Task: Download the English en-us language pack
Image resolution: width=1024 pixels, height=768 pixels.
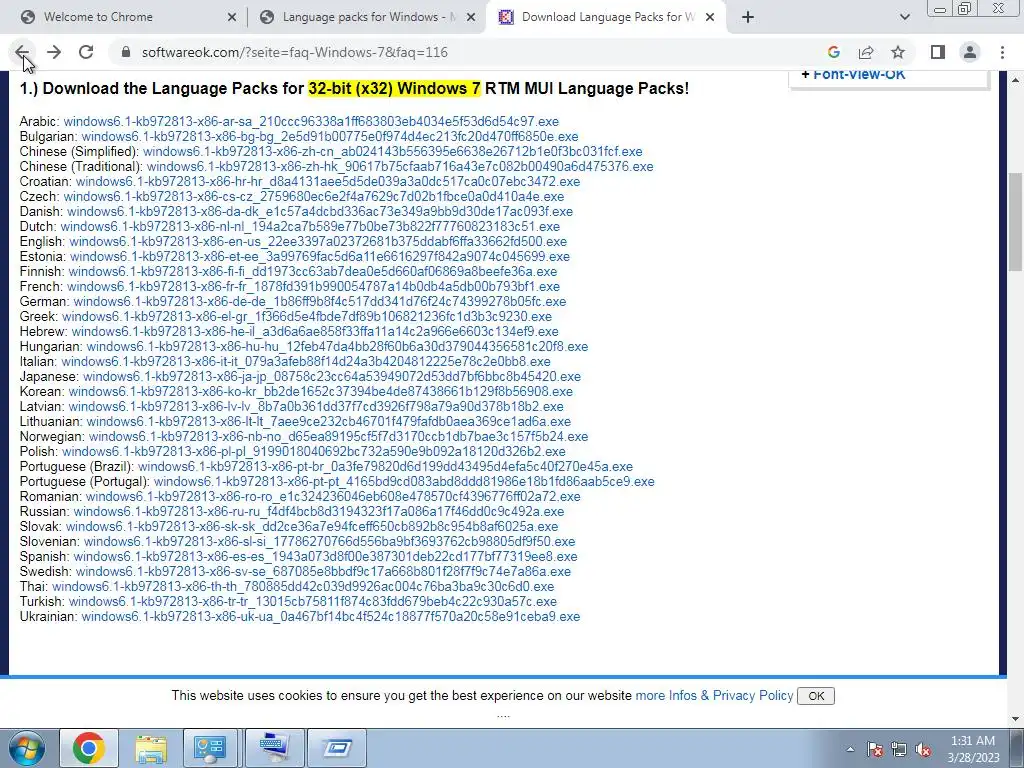Action: (x=318, y=242)
